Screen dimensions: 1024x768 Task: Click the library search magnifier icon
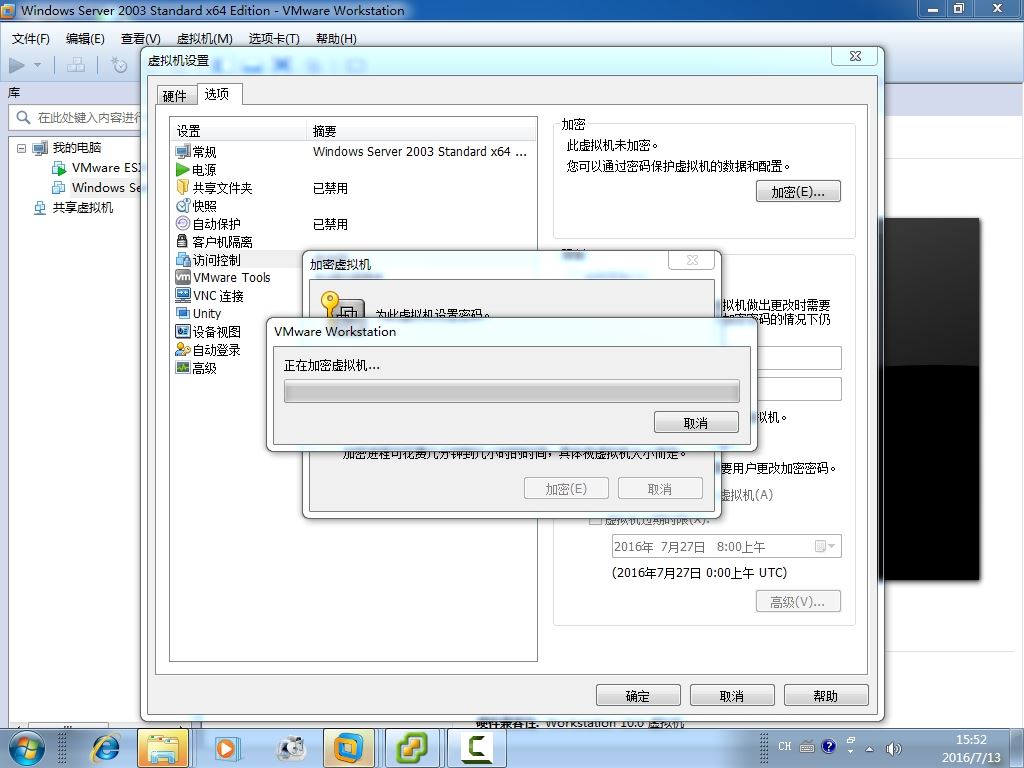[x=24, y=118]
